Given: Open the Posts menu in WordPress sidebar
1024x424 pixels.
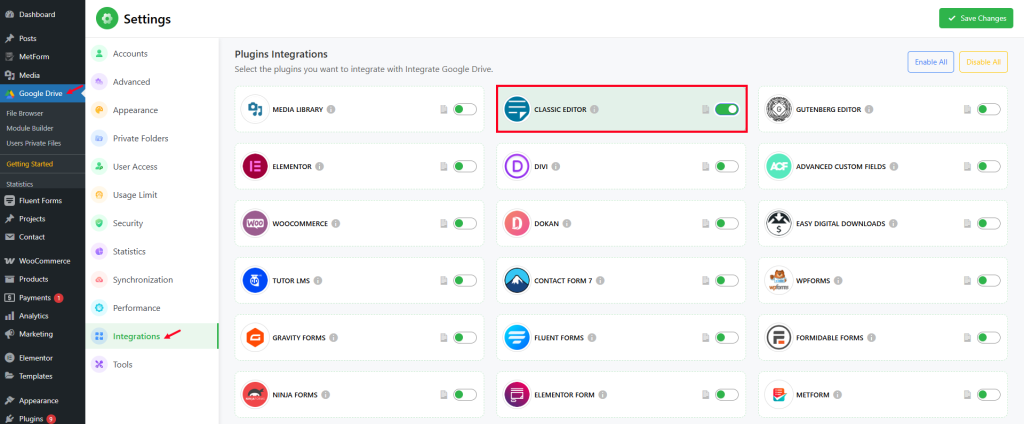Looking at the screenshot, I should point(42,39).
